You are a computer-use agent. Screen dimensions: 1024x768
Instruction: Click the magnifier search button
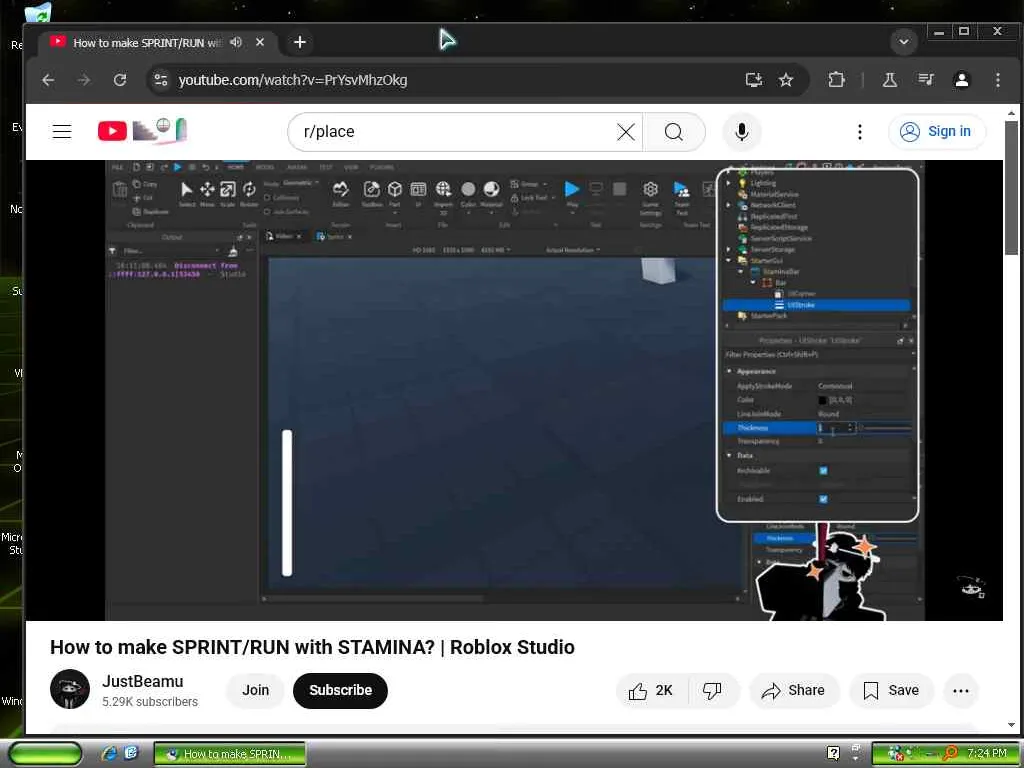click(x=674, y=132)
